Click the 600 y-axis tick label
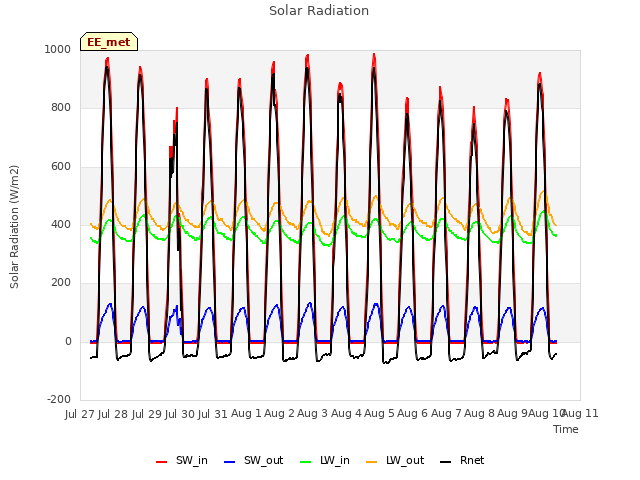640x480 pixels. [61, 167]
